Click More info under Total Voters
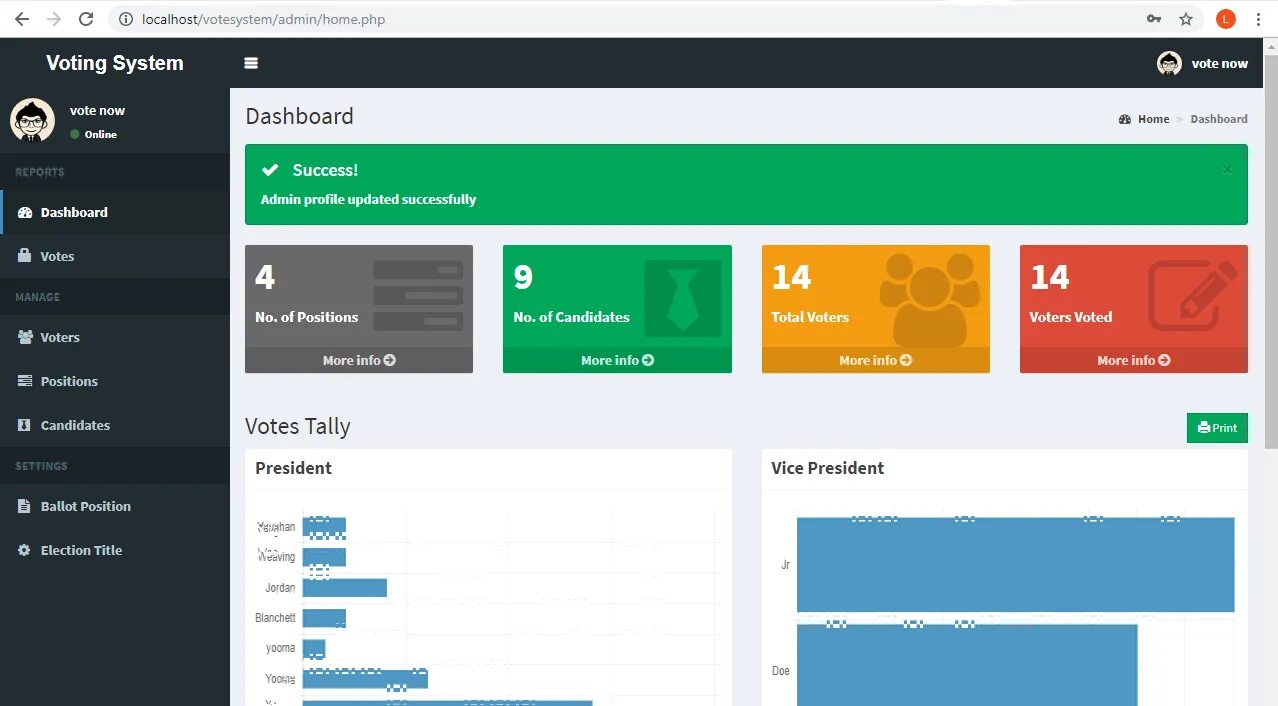 tap(875, 360)
